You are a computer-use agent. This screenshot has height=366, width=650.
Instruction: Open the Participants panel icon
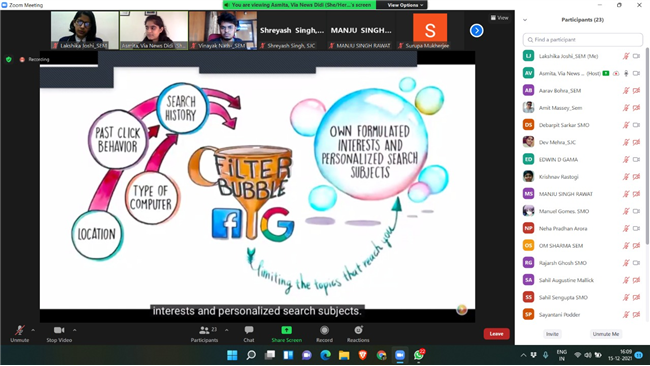(x=204, y=330)
